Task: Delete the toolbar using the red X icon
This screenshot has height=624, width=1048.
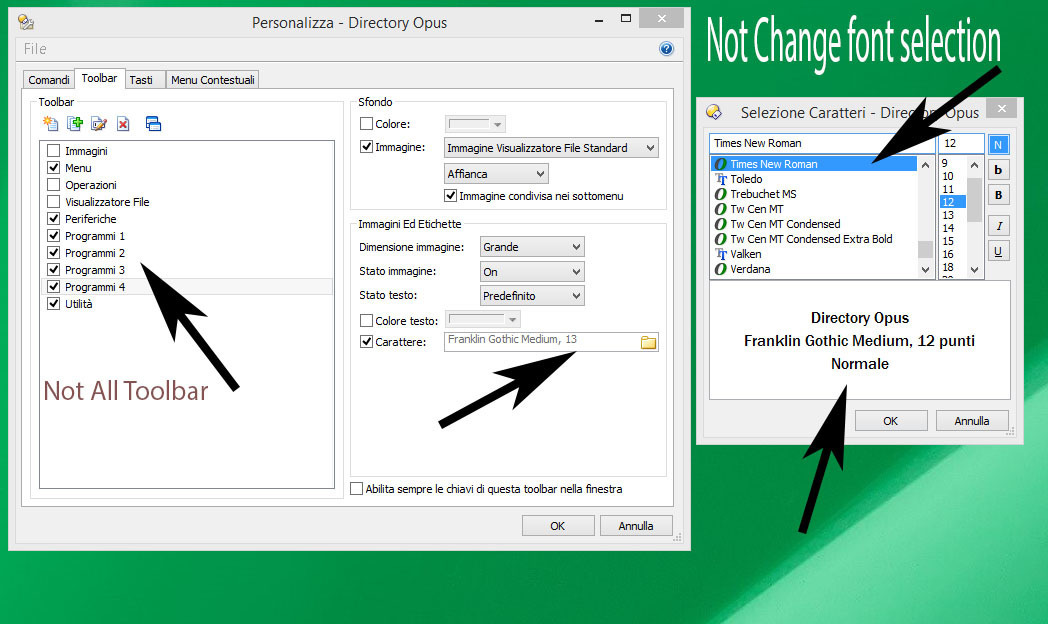Action: 123,124
